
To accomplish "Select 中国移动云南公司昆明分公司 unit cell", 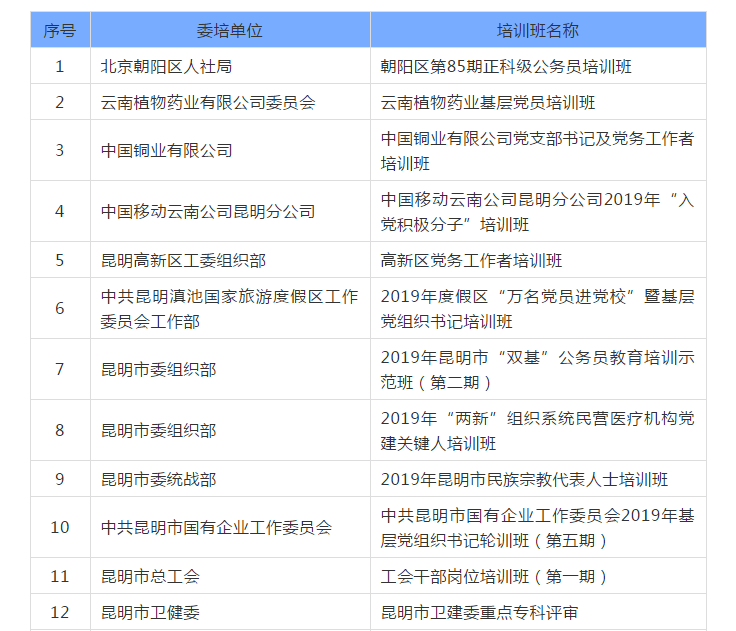I will (230, 211).
